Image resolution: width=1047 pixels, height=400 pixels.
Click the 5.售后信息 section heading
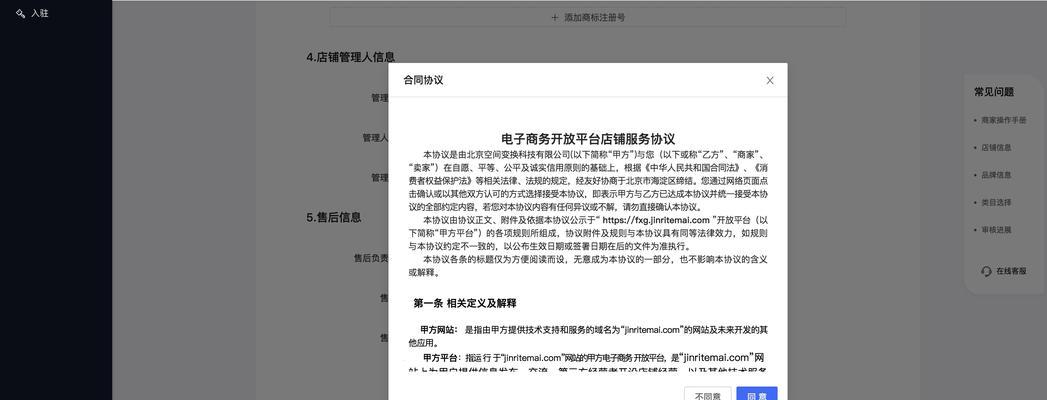(x=334, y=217)
